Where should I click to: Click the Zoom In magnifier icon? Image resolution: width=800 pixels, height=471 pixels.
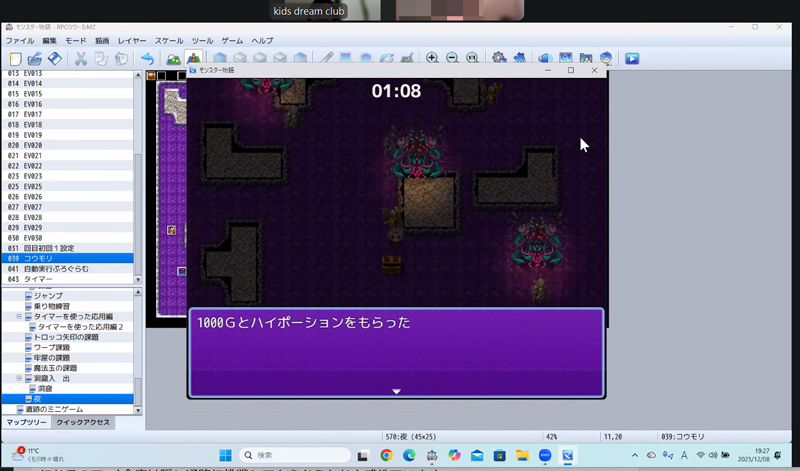coord(432,58)
